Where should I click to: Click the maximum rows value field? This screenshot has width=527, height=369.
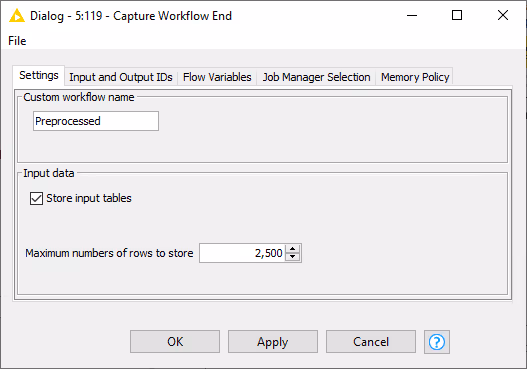coord(242,253)
